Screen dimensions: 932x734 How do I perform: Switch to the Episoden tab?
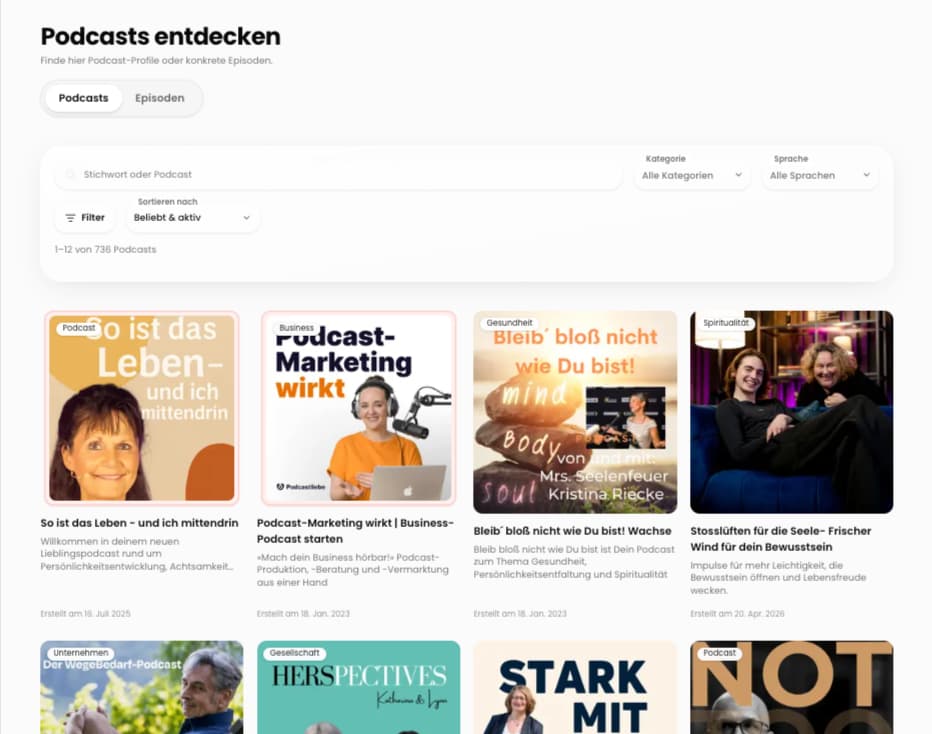tap(159, 98)
